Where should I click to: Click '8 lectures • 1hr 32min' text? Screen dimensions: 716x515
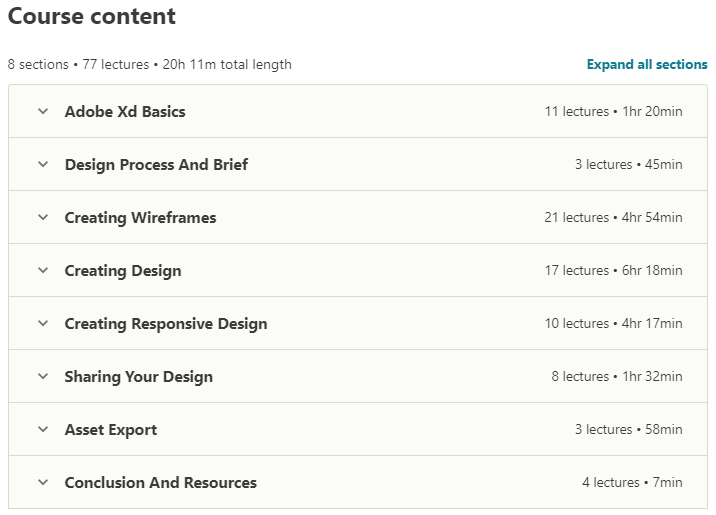617,376
